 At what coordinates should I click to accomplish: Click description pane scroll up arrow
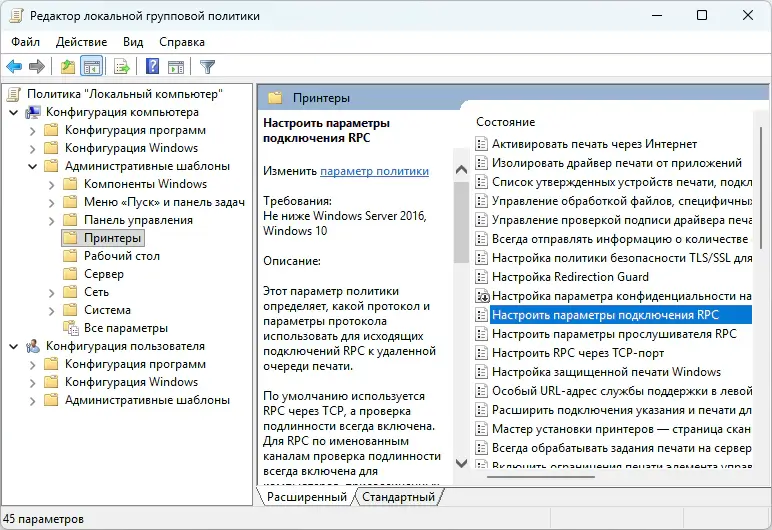point(461,170)
